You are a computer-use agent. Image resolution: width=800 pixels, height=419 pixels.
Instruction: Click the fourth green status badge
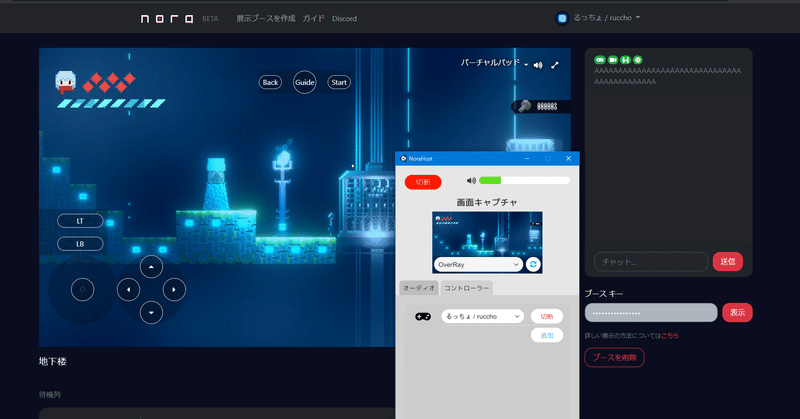pos(637,60)
